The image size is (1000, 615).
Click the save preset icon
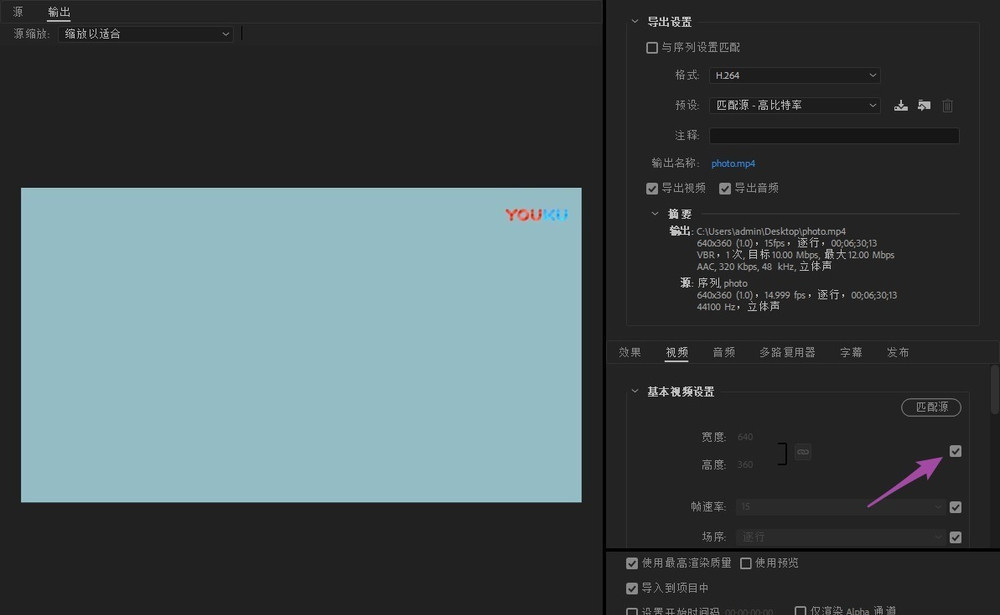(x=901, y=105)
